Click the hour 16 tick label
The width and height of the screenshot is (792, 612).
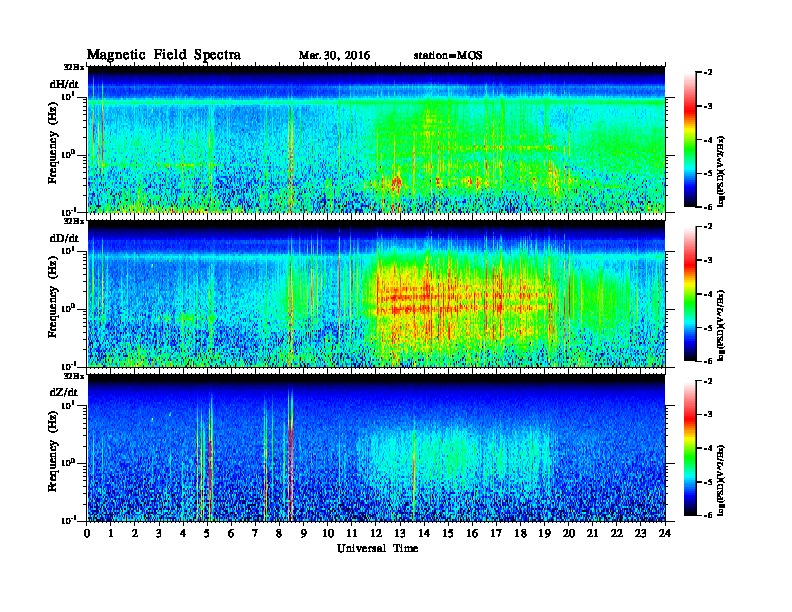pyautogui.click(x=472, y=534)
